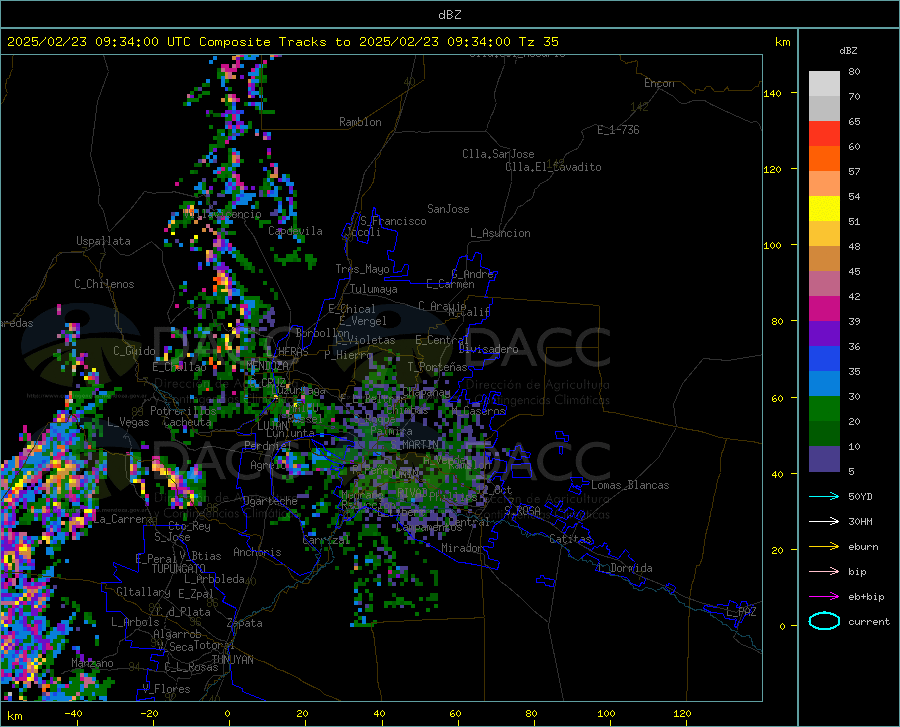Click the '-40' tick on the horizontal km axis

point(73,714)
